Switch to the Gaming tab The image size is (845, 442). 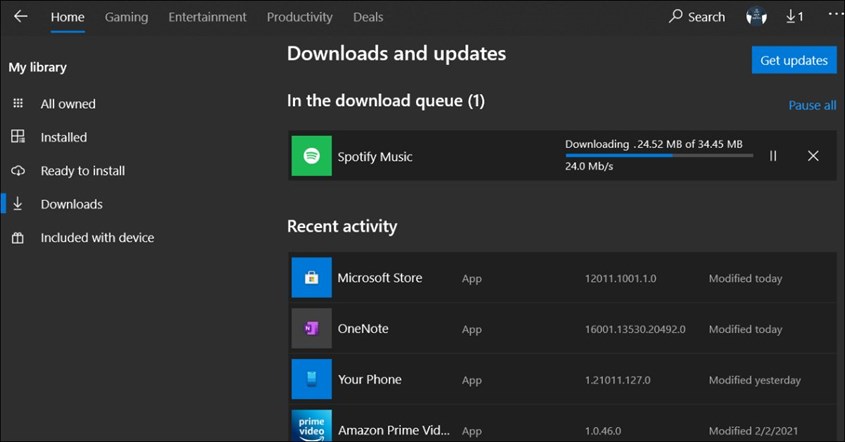(x=126, y=17)
